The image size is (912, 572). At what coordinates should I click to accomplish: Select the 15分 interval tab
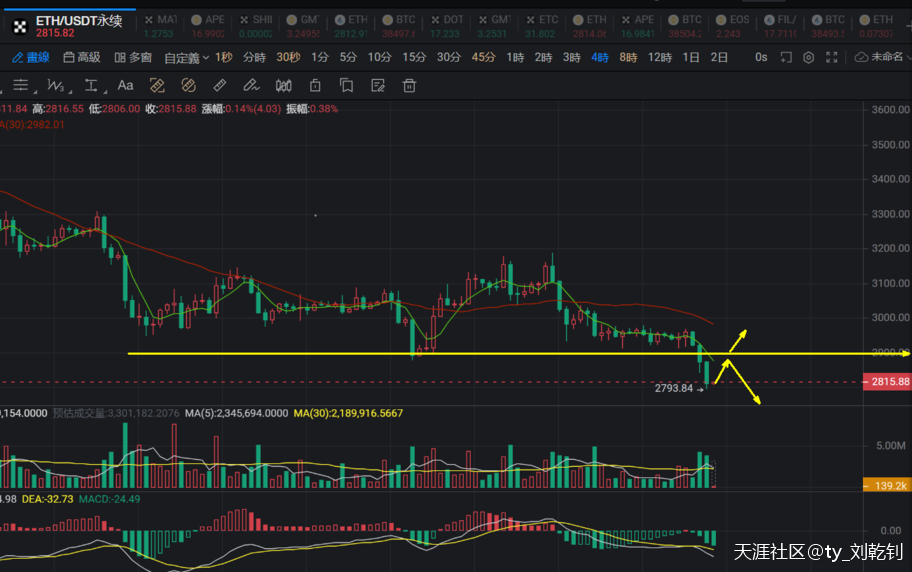pyautogui.click(x=414, y=57)
